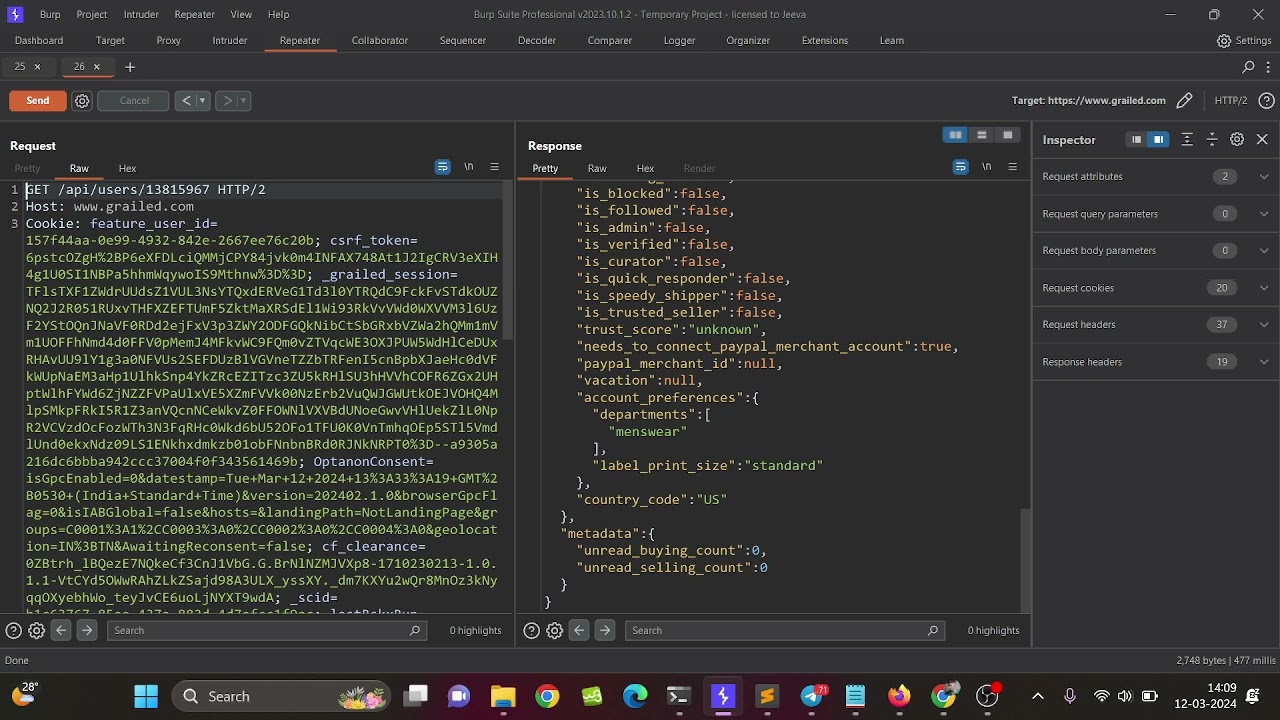Screen dimensions: 1280x720
Task: Select the combined tabs layout icon
Action: tap(1007, 135)
